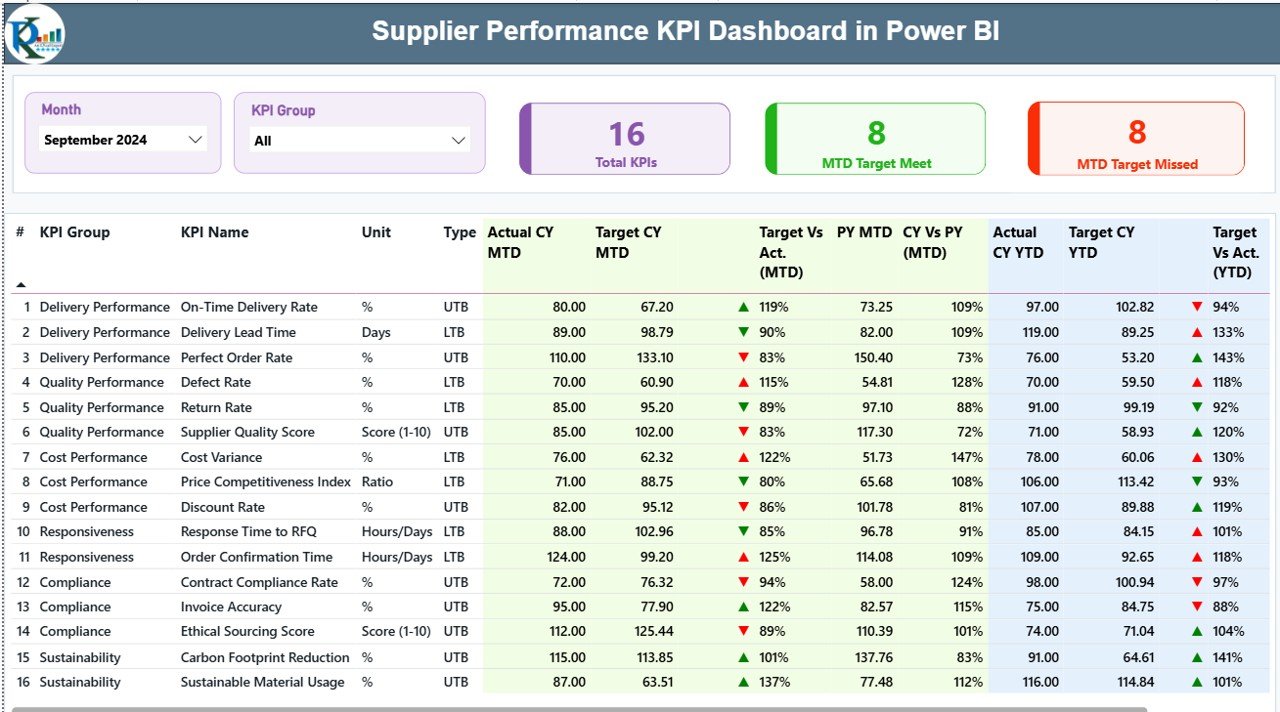This screenshot has height=712, width=1280.
Task: Click red MTD arrow for Ethical Sourcing Score
Action: coord(743,631)
